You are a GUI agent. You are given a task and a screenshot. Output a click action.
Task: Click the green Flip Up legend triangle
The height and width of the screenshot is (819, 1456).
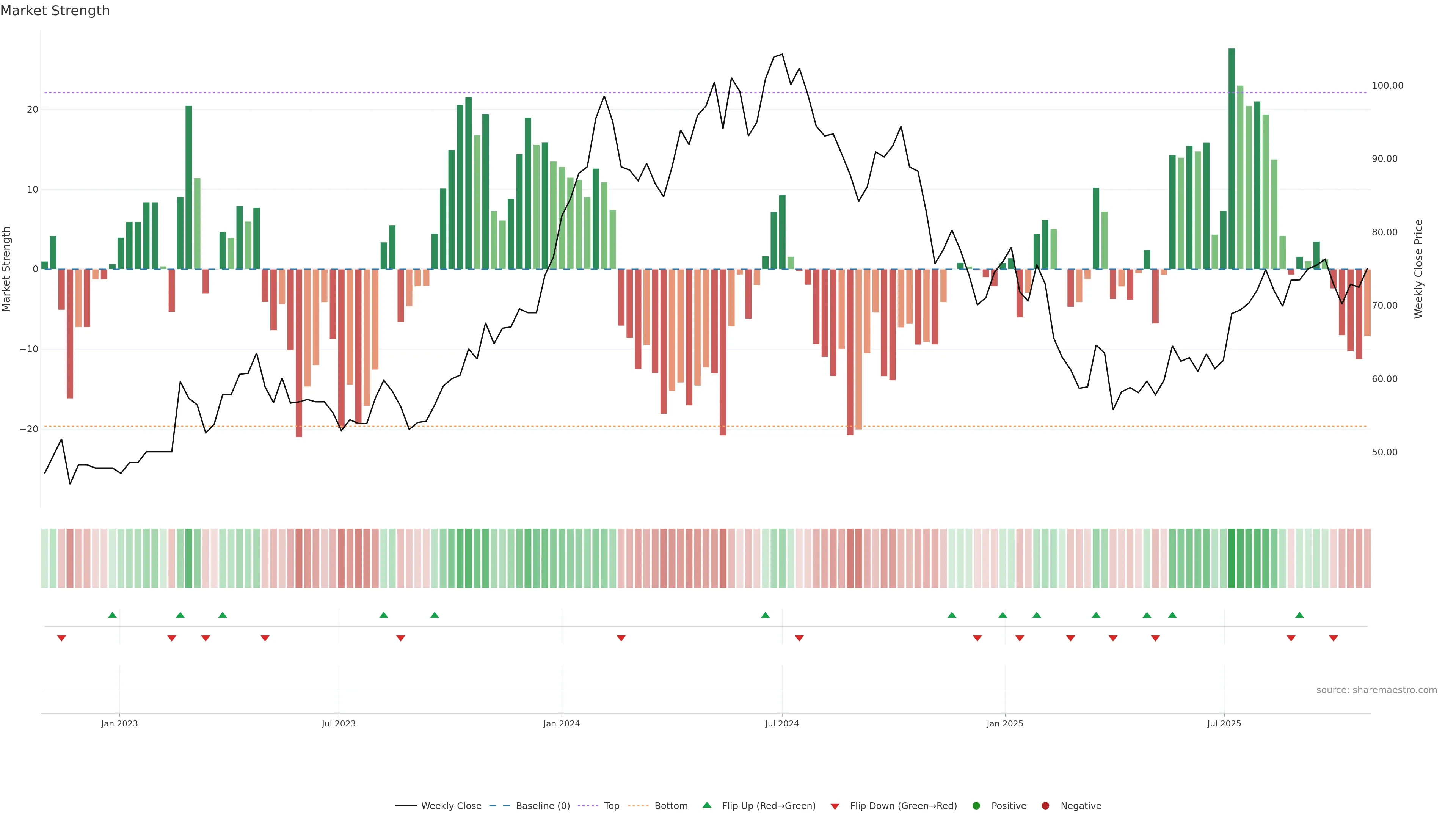point(706,805)
